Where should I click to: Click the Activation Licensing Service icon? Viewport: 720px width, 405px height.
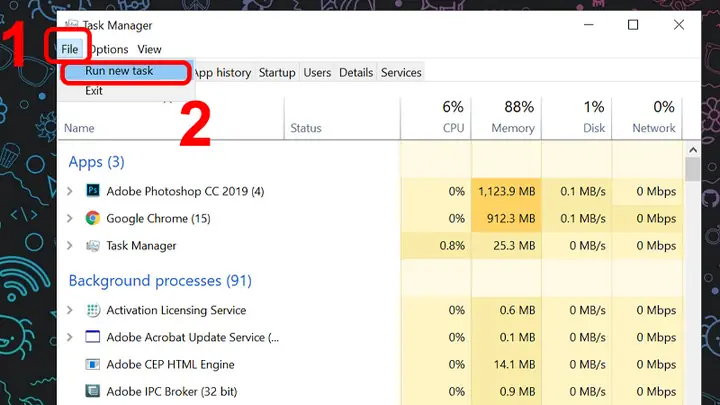click(x=93, y=310)
